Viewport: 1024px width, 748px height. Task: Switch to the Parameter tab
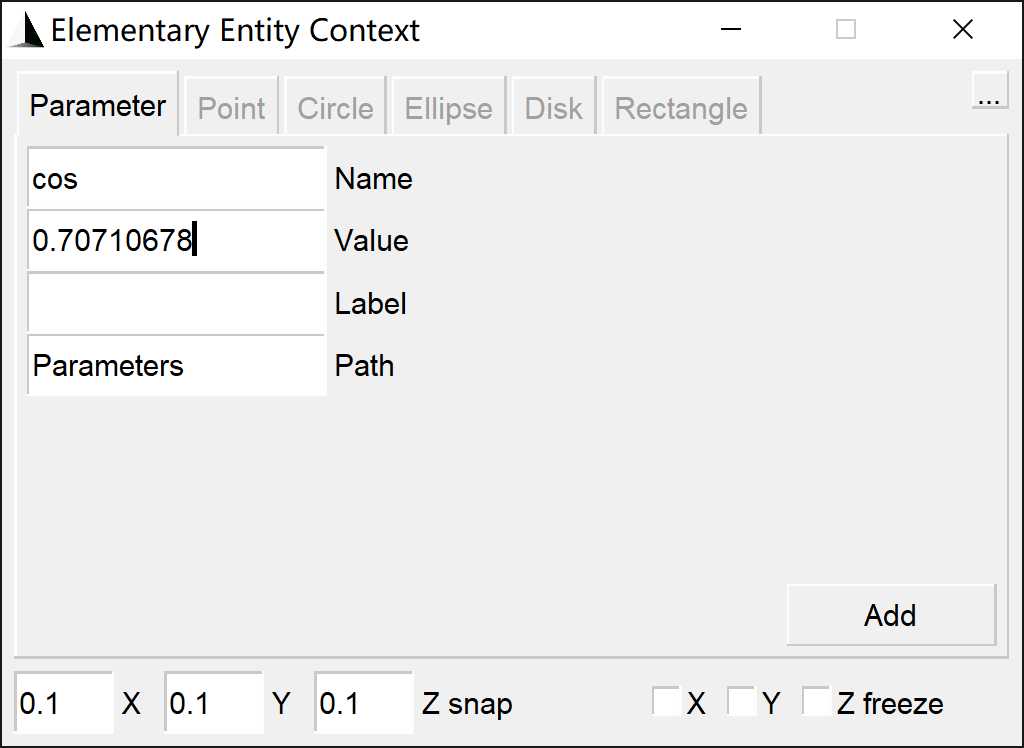(98, 105)
